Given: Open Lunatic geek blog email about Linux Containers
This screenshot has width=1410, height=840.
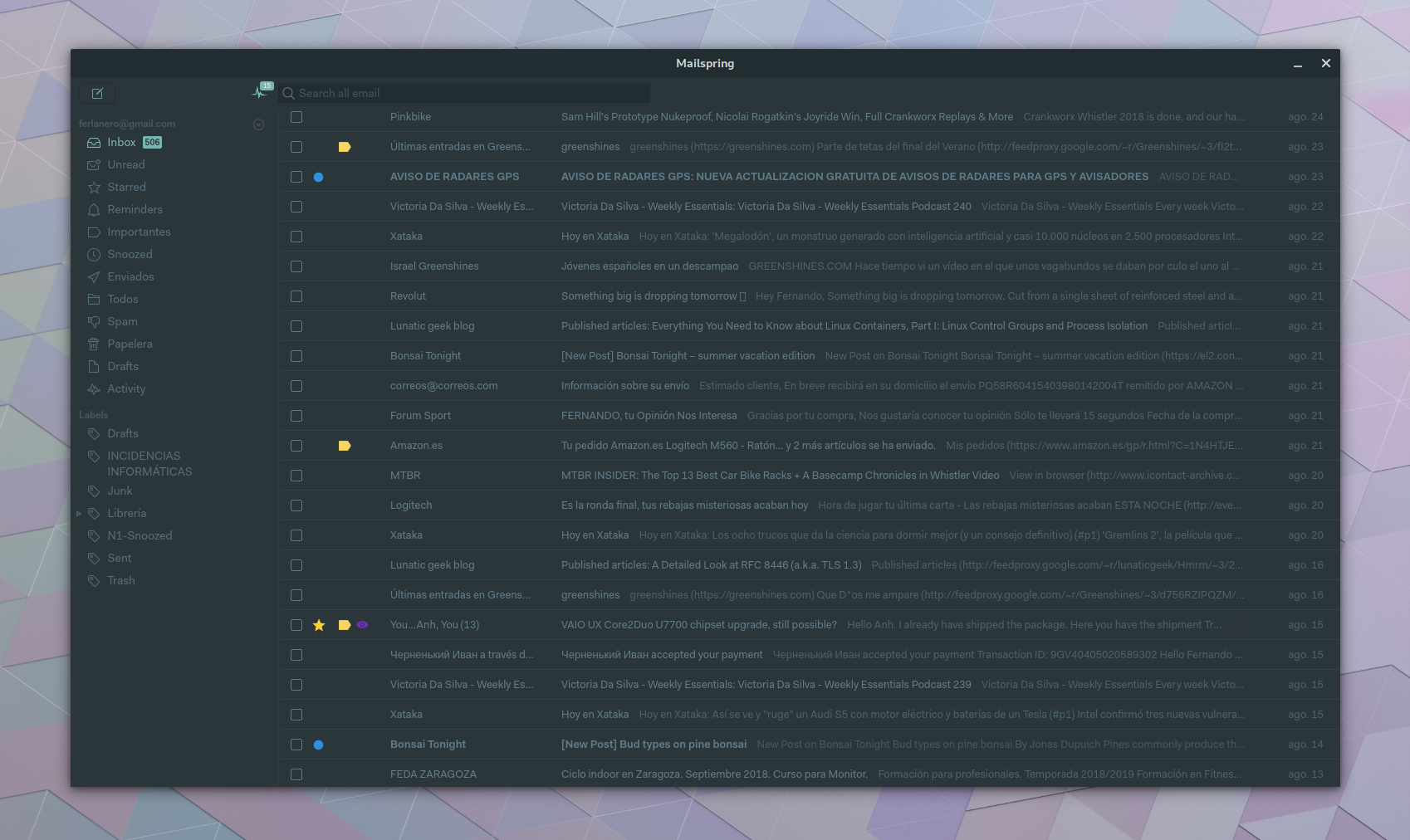Looking at the screenshot, I should tap(809, 326).
